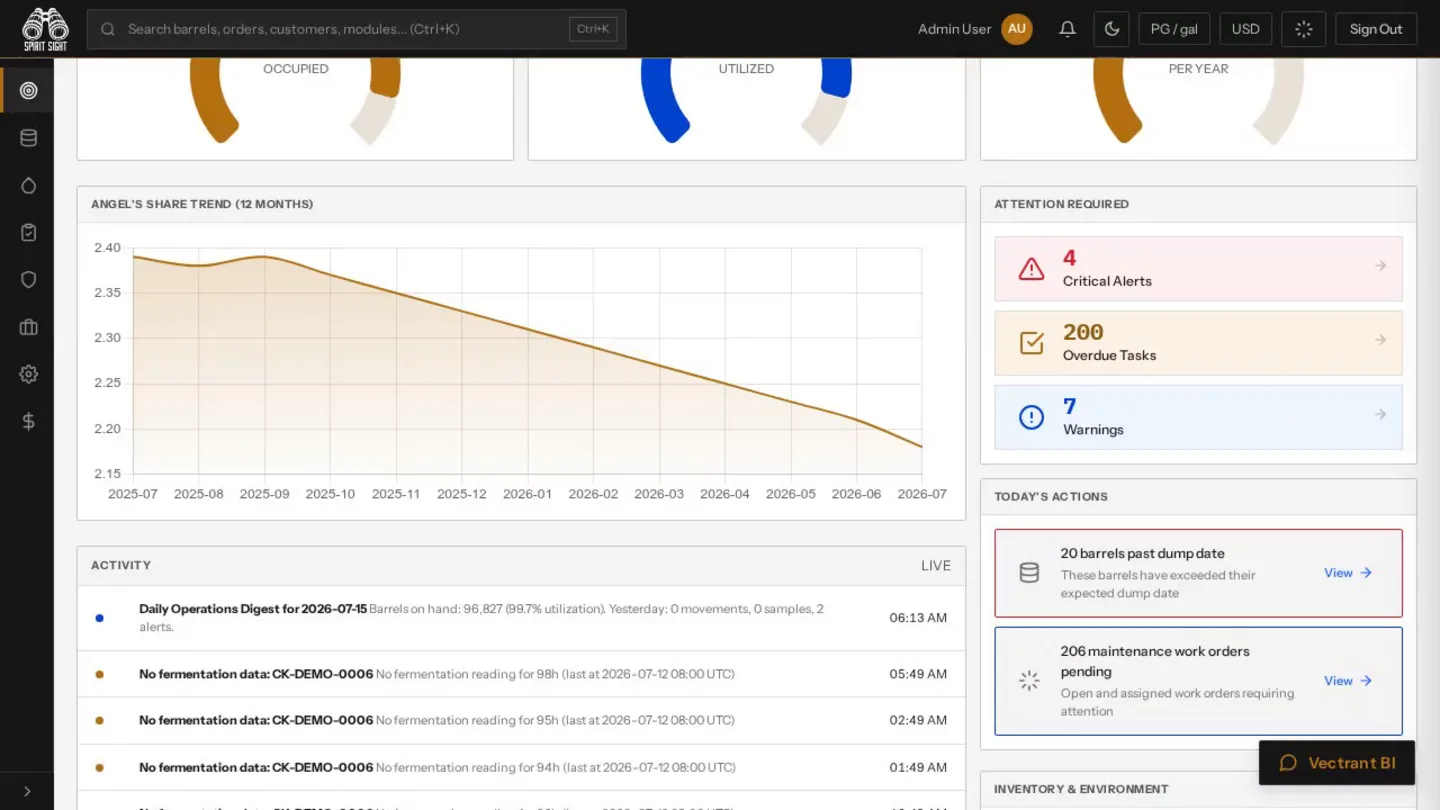Change currency with USD button
Screen dimensions: 1440x810
click(x=1245, y=29)
